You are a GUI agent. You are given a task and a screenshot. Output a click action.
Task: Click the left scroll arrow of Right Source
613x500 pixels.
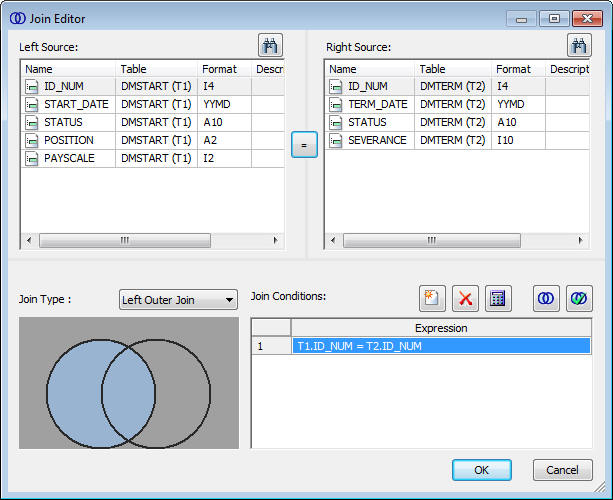[333, 240]
